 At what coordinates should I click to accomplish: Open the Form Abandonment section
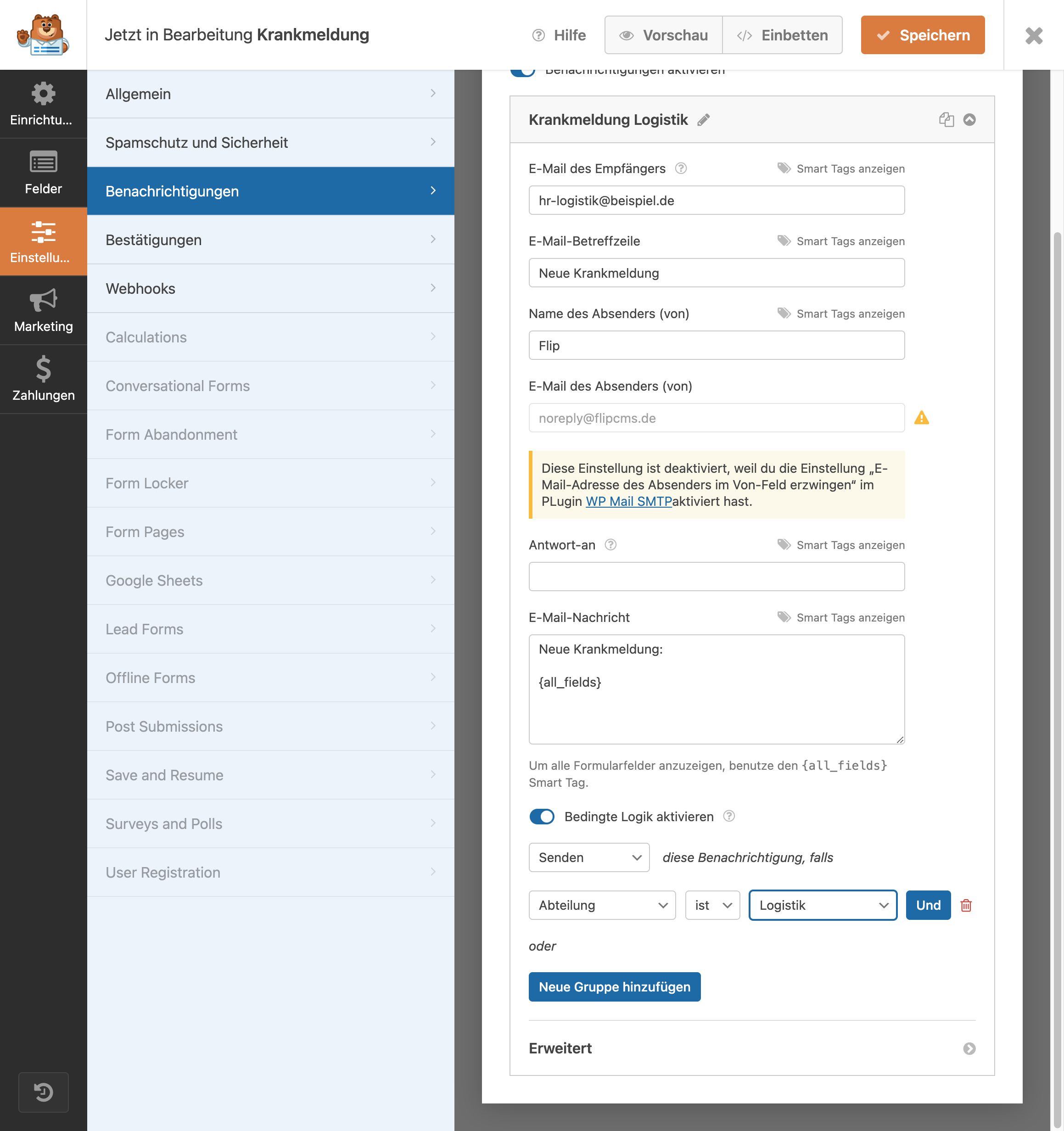pos(271,434)
